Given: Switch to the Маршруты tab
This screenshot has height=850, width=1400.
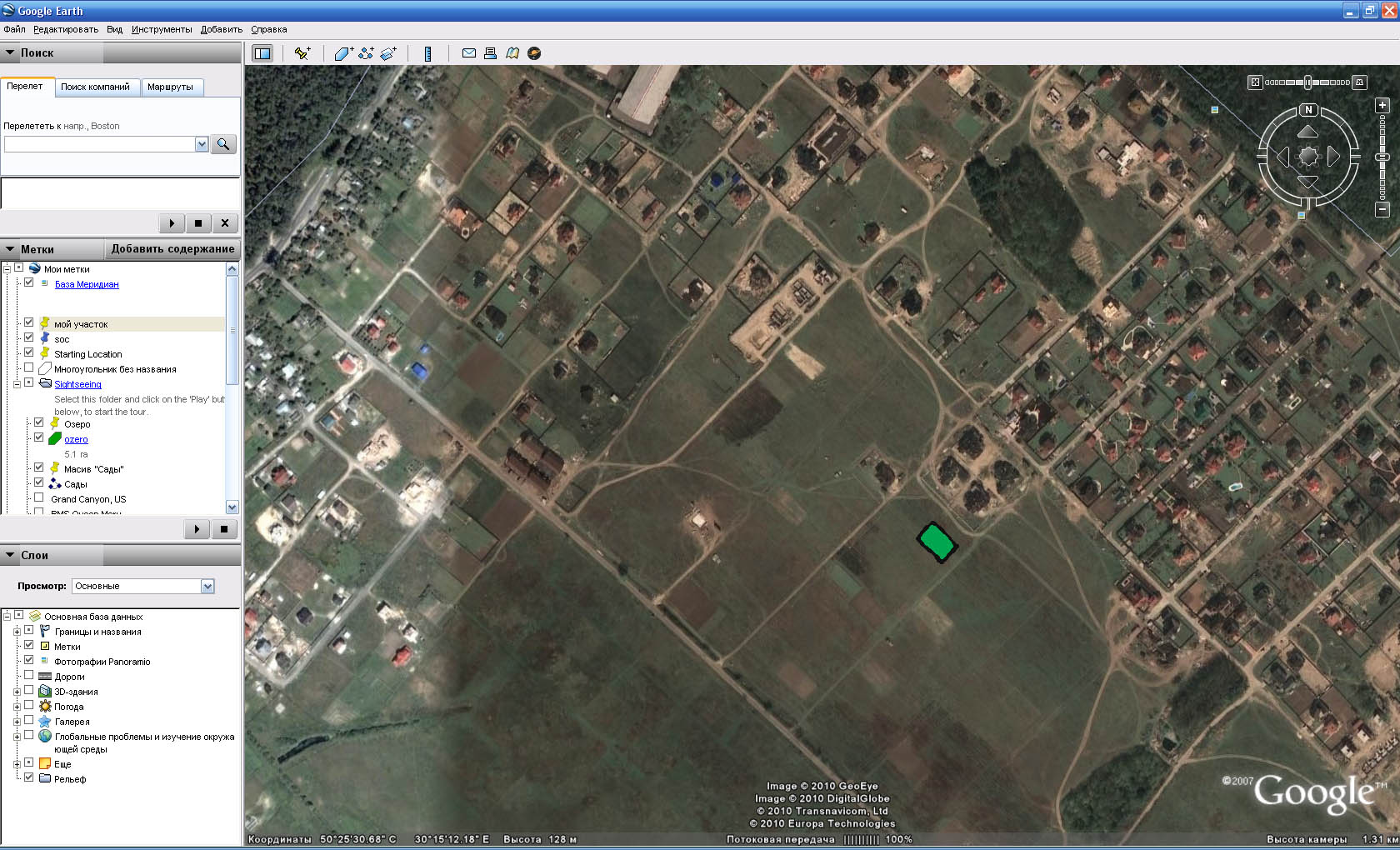Looking at the screenshot, I should click(x=170, y=87).
